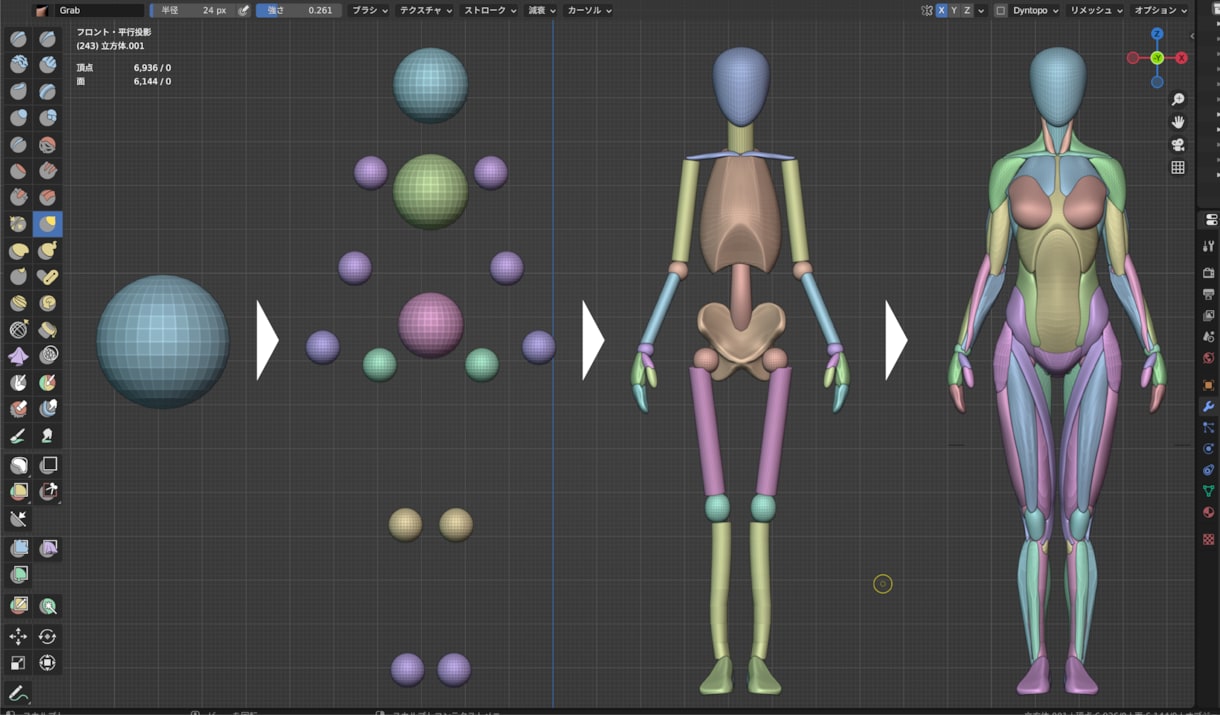The width and height of the screenshot is (1220, 715).
Task: Open the ブラシ dropdown
Action: coord(370,10)
